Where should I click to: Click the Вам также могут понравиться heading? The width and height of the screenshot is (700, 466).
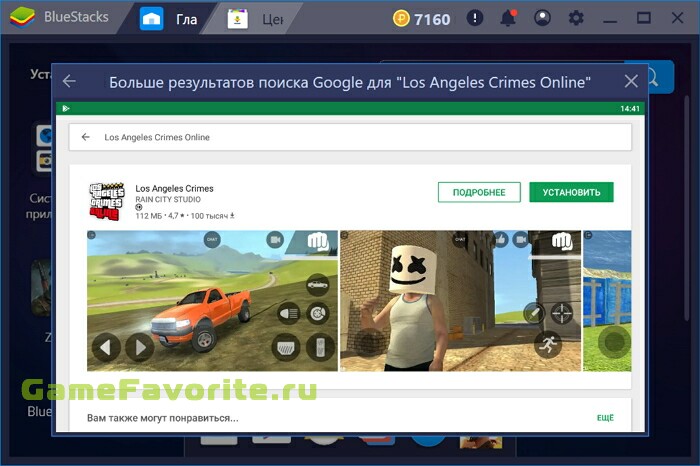(x=162, y=418)
